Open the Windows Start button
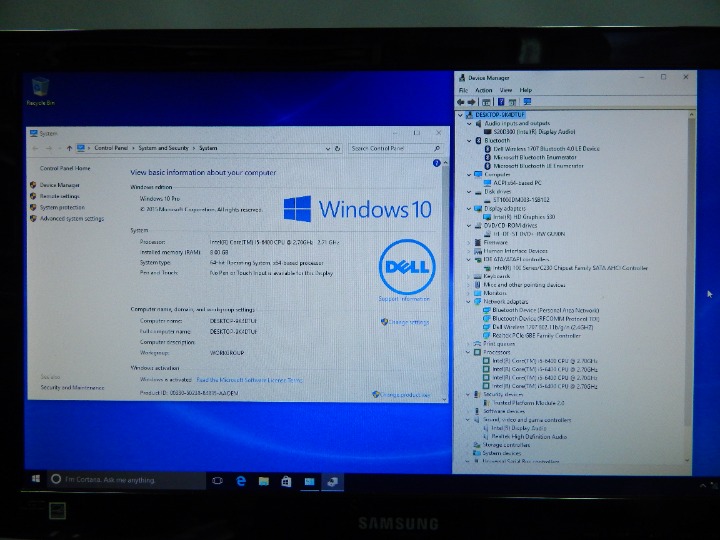720x540 pixels. pyautogui.click(x=36, y=479)
